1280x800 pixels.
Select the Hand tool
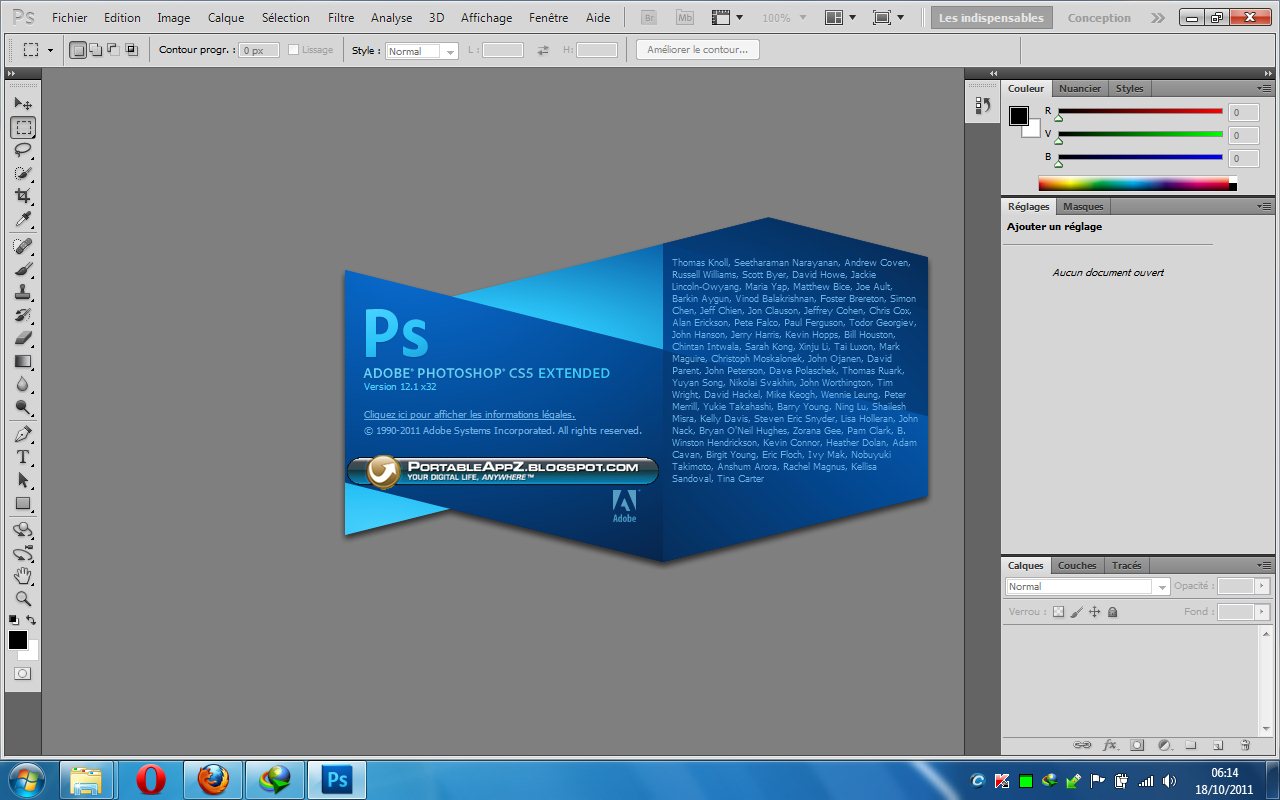pos(23,576)
